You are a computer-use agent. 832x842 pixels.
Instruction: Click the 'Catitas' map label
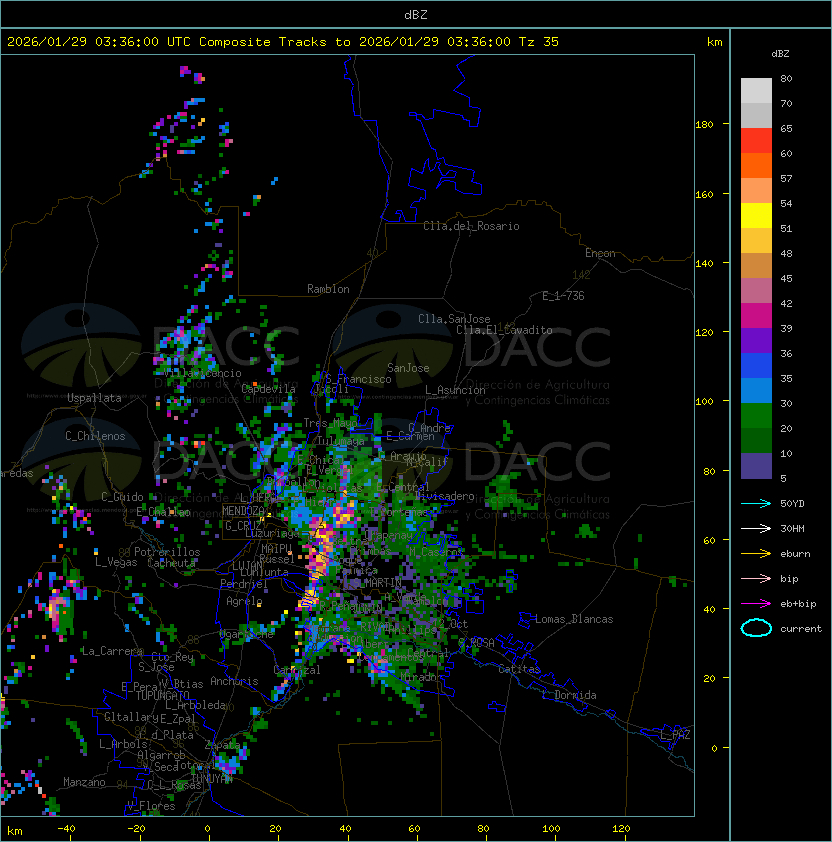pyautogui.click(x=519, y=669)
